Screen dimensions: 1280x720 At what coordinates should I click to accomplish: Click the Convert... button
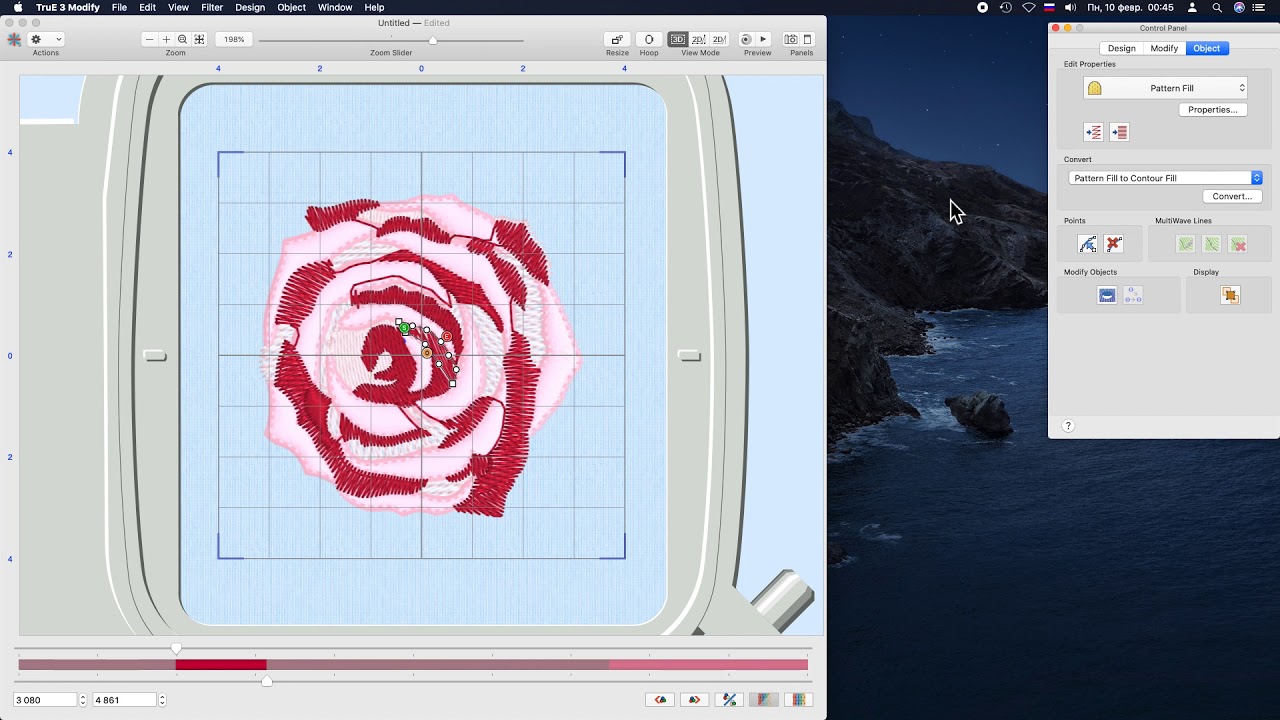[1232, 197]
